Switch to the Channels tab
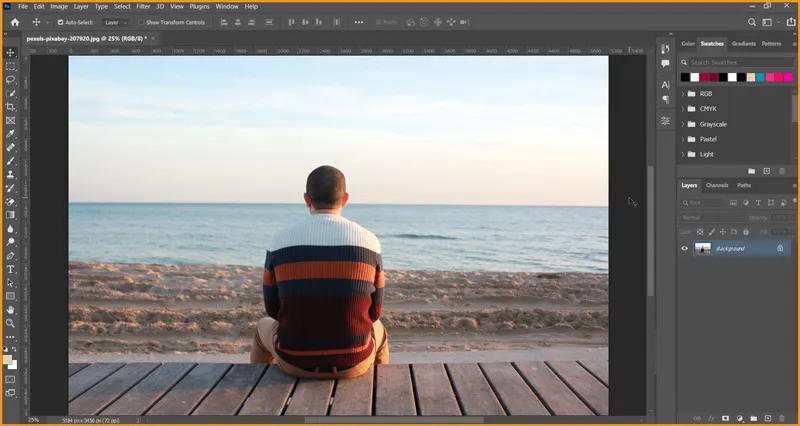The width and height of the screenshot is (800, 426). pyautogui.click(x=717, y=185)
